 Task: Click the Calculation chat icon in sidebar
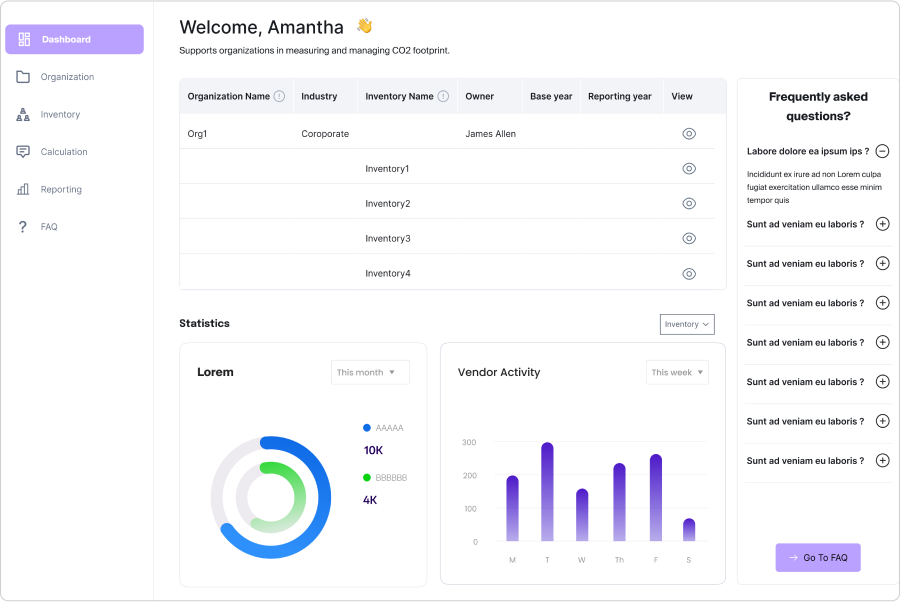tap(23, 152)
